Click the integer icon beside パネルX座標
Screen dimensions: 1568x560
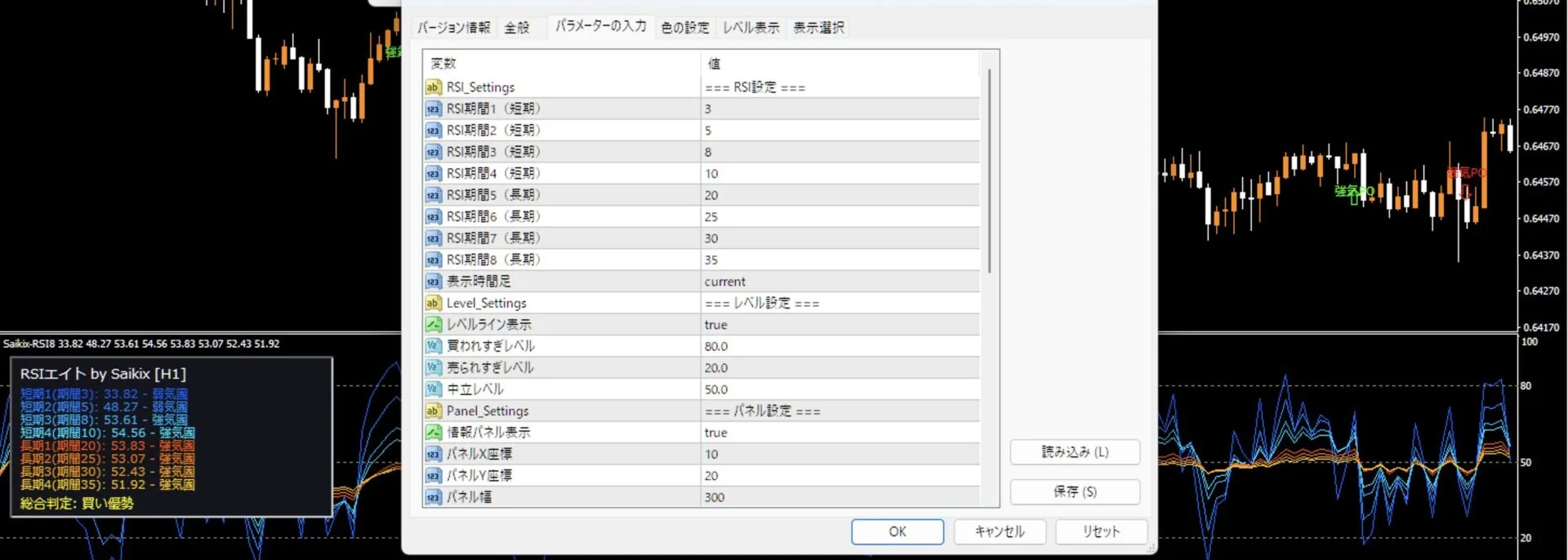(x=433, y=454)
